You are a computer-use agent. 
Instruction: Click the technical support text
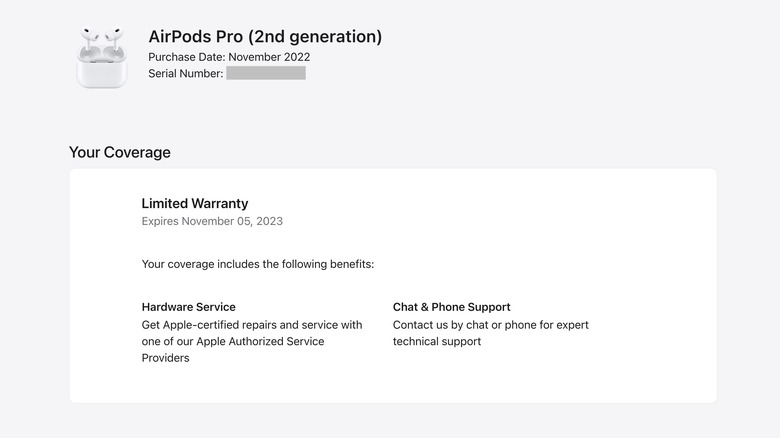(x=437, y=341)
